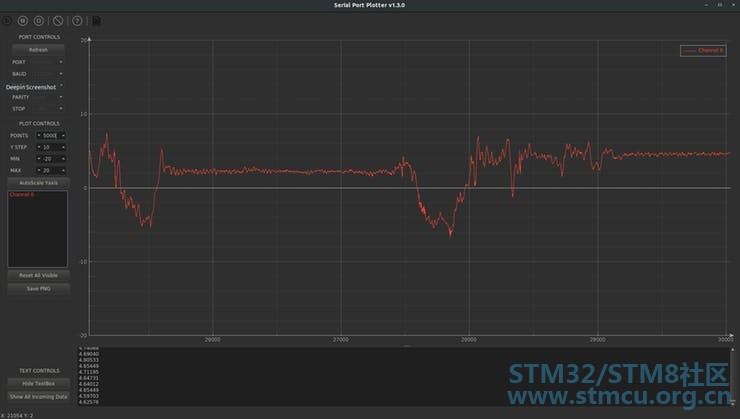Click Show All Incoming Data button
This screenshot has height=419, width=740.
click(x=38, y=397)
